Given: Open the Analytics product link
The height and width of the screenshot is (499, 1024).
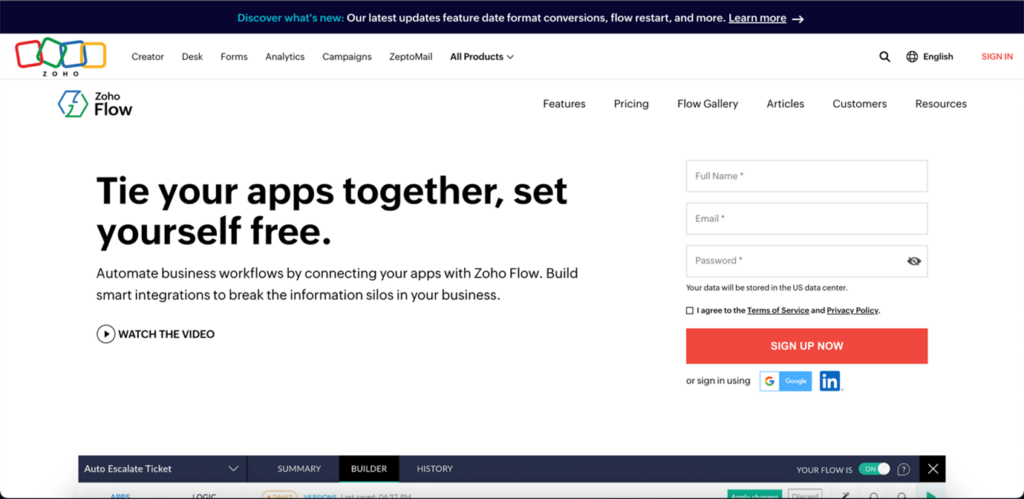Looking at the screenshot, I should [285, 57].
